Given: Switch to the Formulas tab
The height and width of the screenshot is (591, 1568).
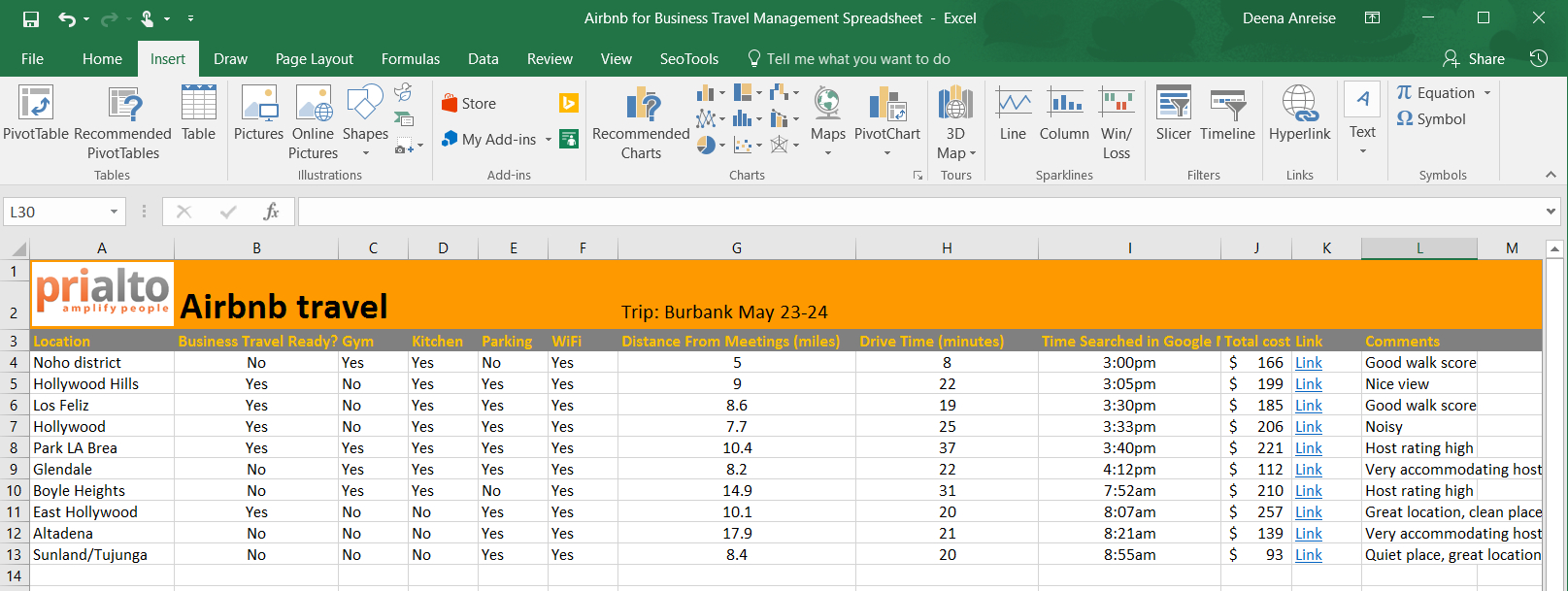Looking at the screenshot, I should [x=410, y=59].
